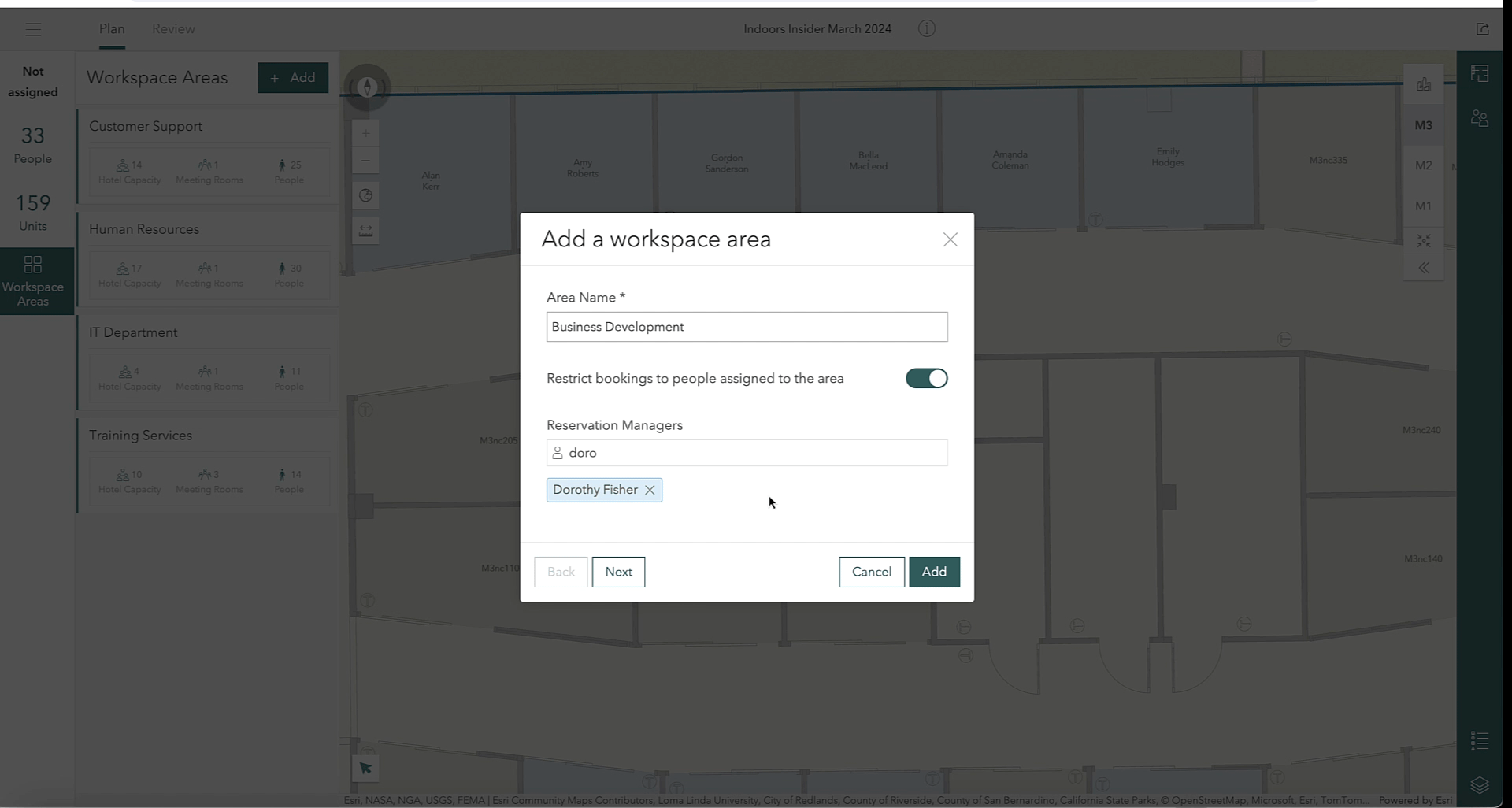1512x808 pixels.
Task: Disable restrict bookings to assigned people toggle
Action: (x=926, y=378)
